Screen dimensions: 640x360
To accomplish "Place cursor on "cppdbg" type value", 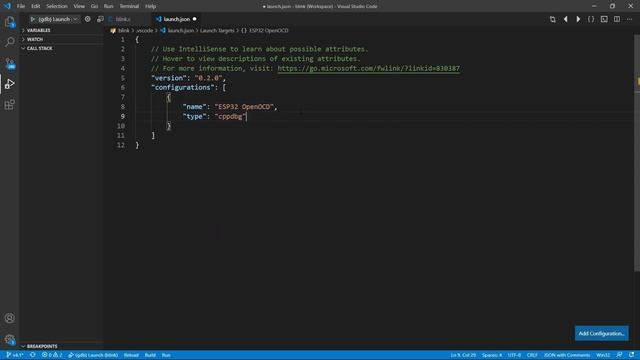I will (x=230, y=116).
